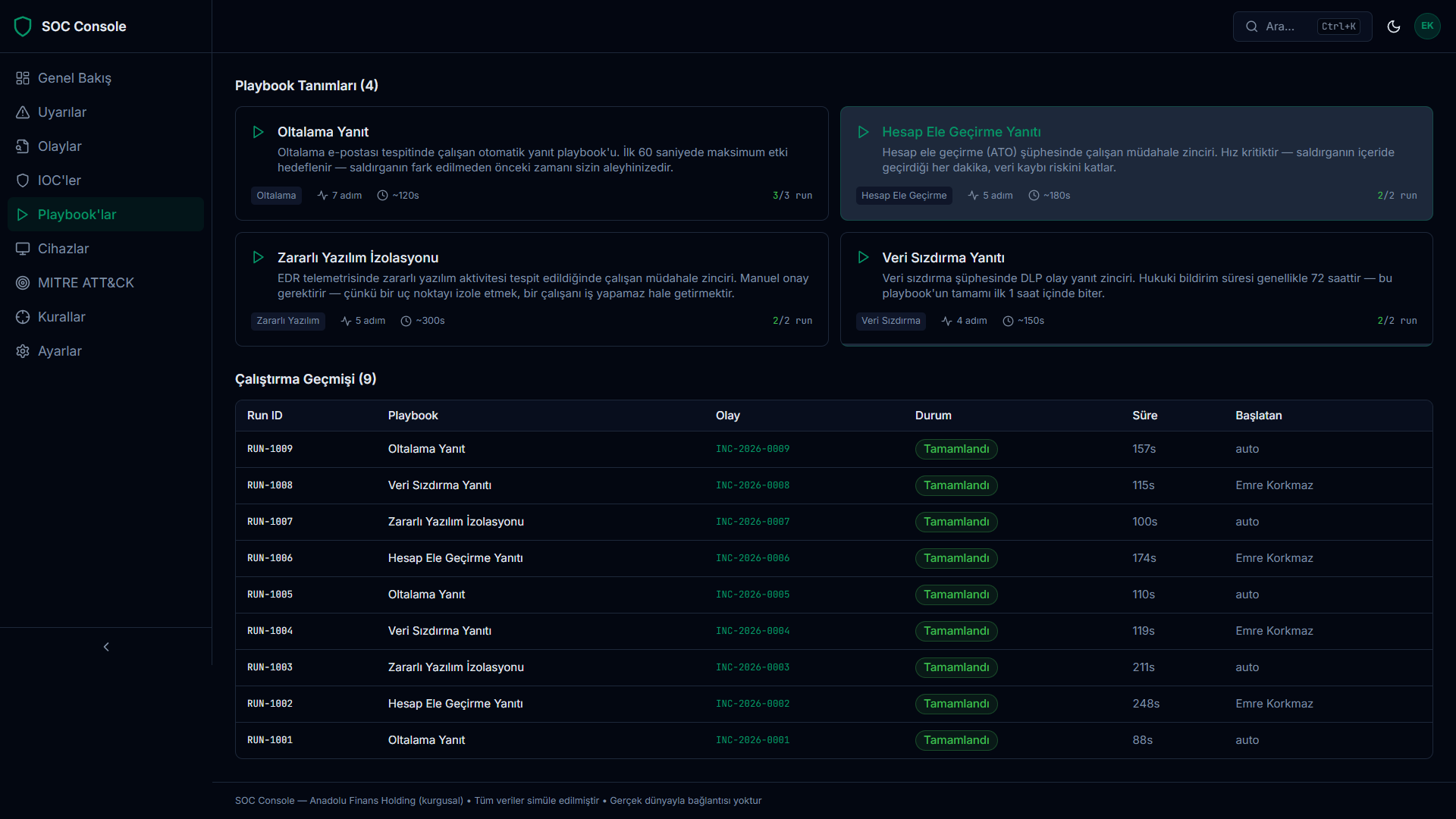Select run row RUN-1004
1456x819 pixels.
click(833, 631)
